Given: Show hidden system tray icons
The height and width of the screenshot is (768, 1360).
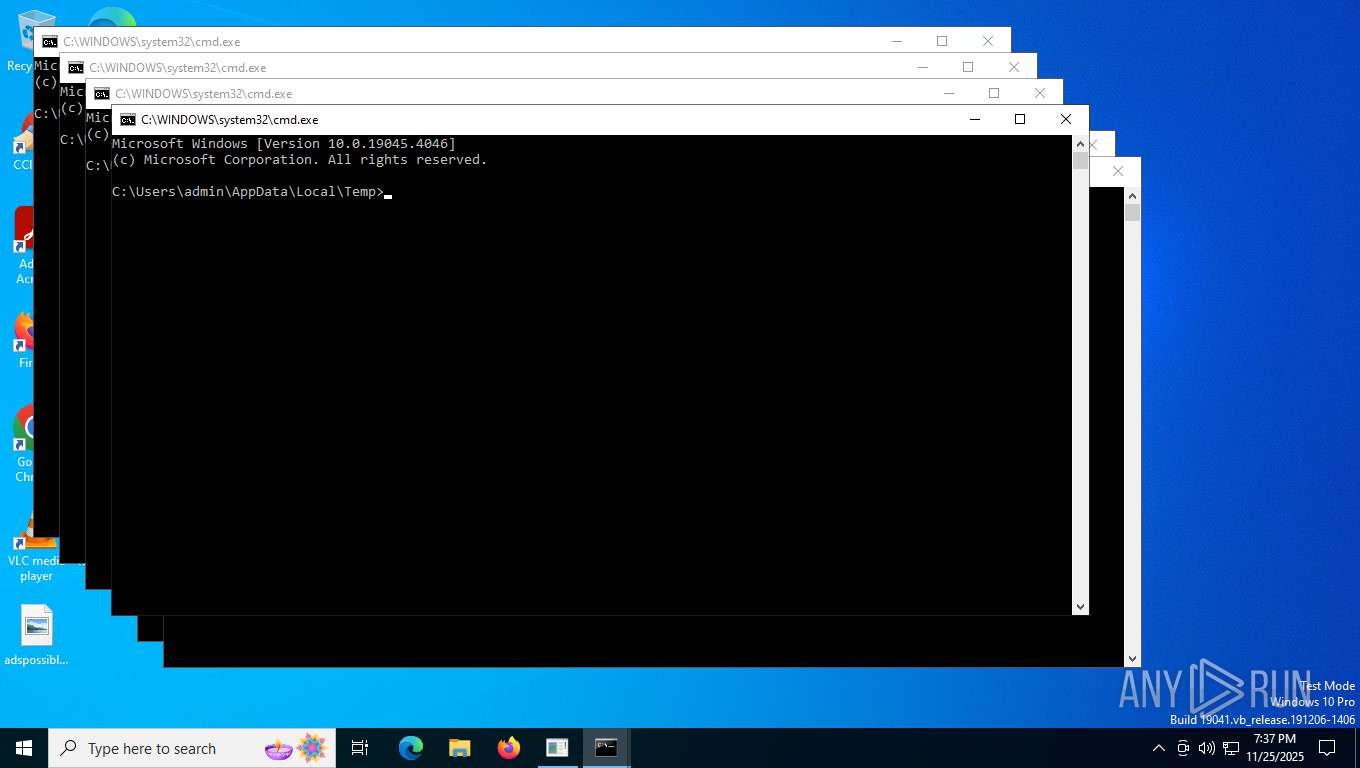Looking at the screenshot, I should (1159, 748).
